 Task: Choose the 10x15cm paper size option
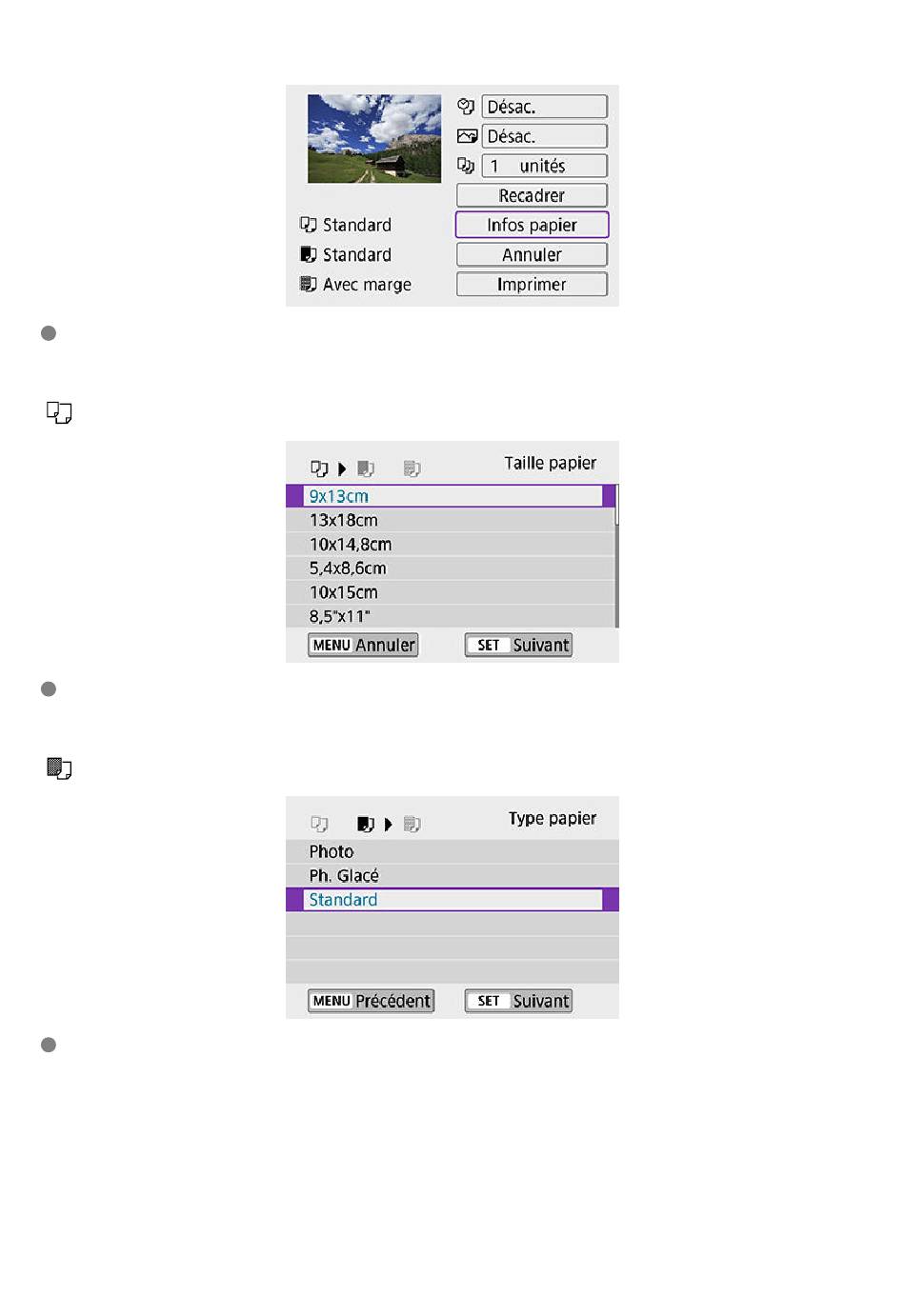click(451, 592)
